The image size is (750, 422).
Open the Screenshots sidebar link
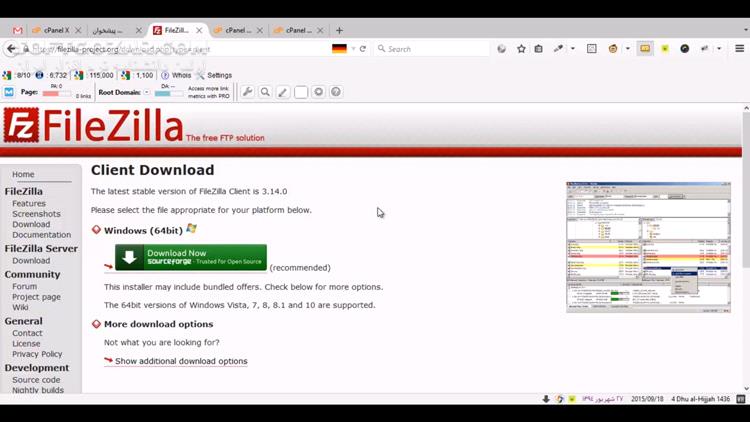point(36,214)
